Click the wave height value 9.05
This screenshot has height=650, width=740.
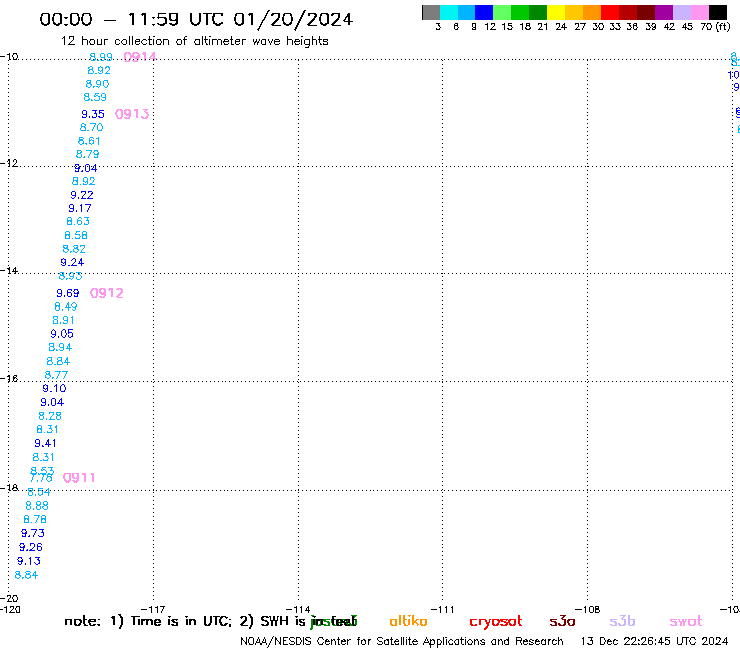(x=62, y=334)
